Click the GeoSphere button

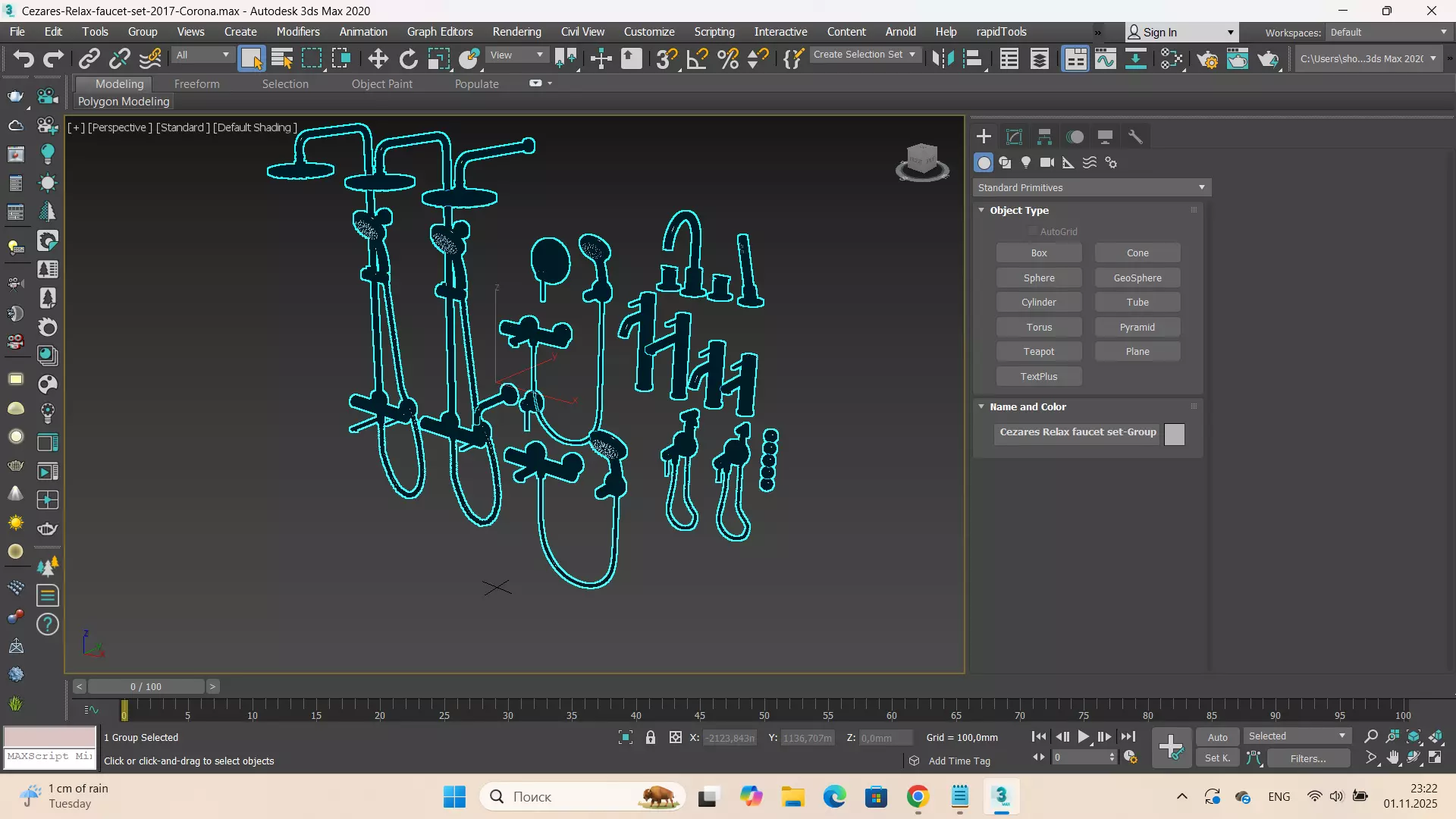tap(1137, 278)
